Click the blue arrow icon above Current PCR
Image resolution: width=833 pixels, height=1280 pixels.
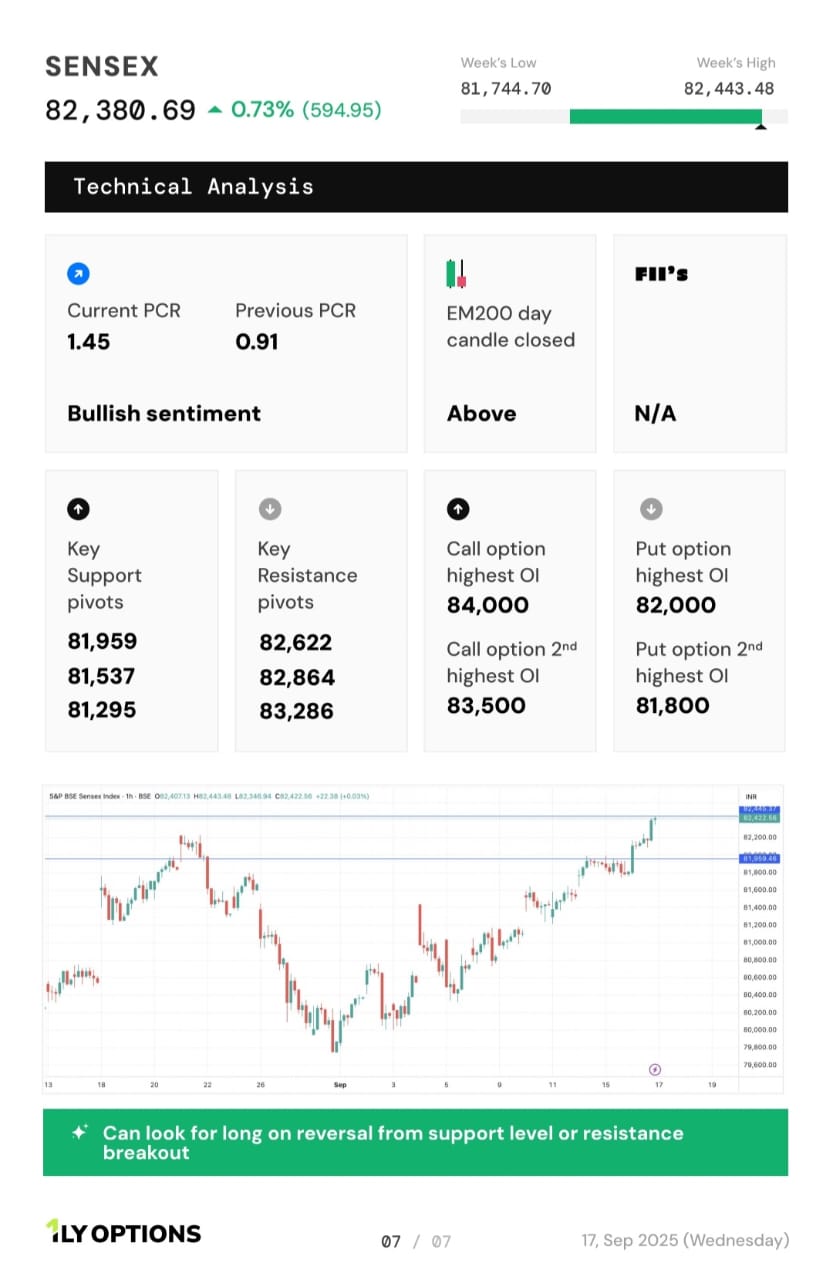tap(78, 273)
